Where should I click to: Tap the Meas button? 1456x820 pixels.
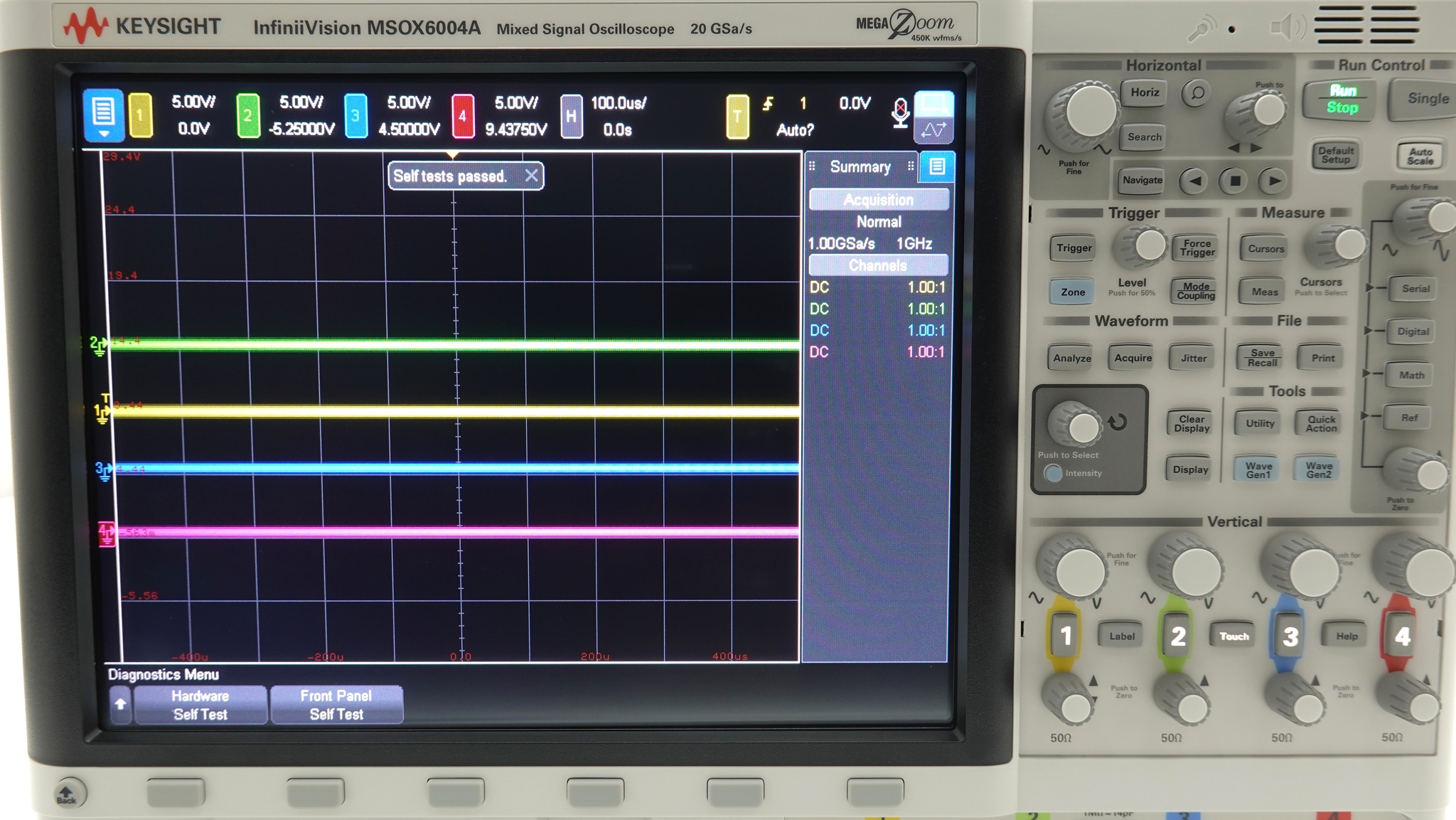(1264, 292)
